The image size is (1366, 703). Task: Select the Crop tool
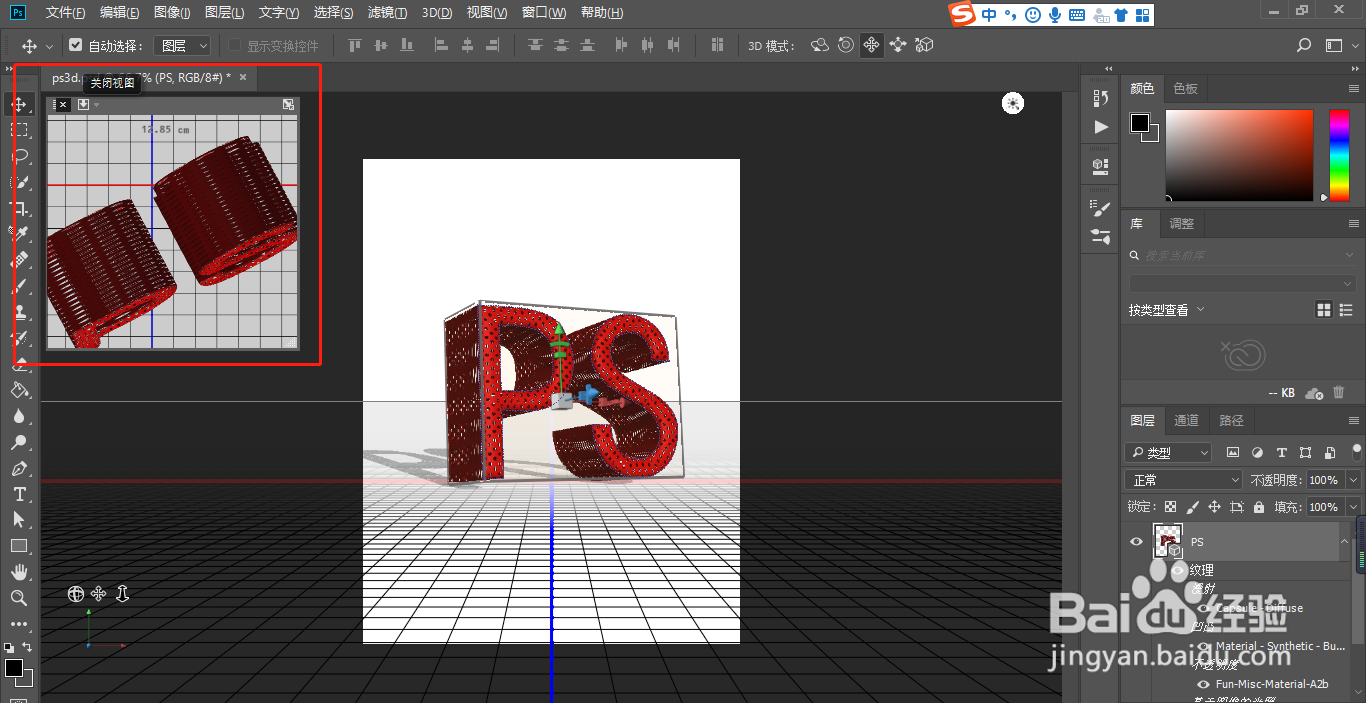pos(19,208)
